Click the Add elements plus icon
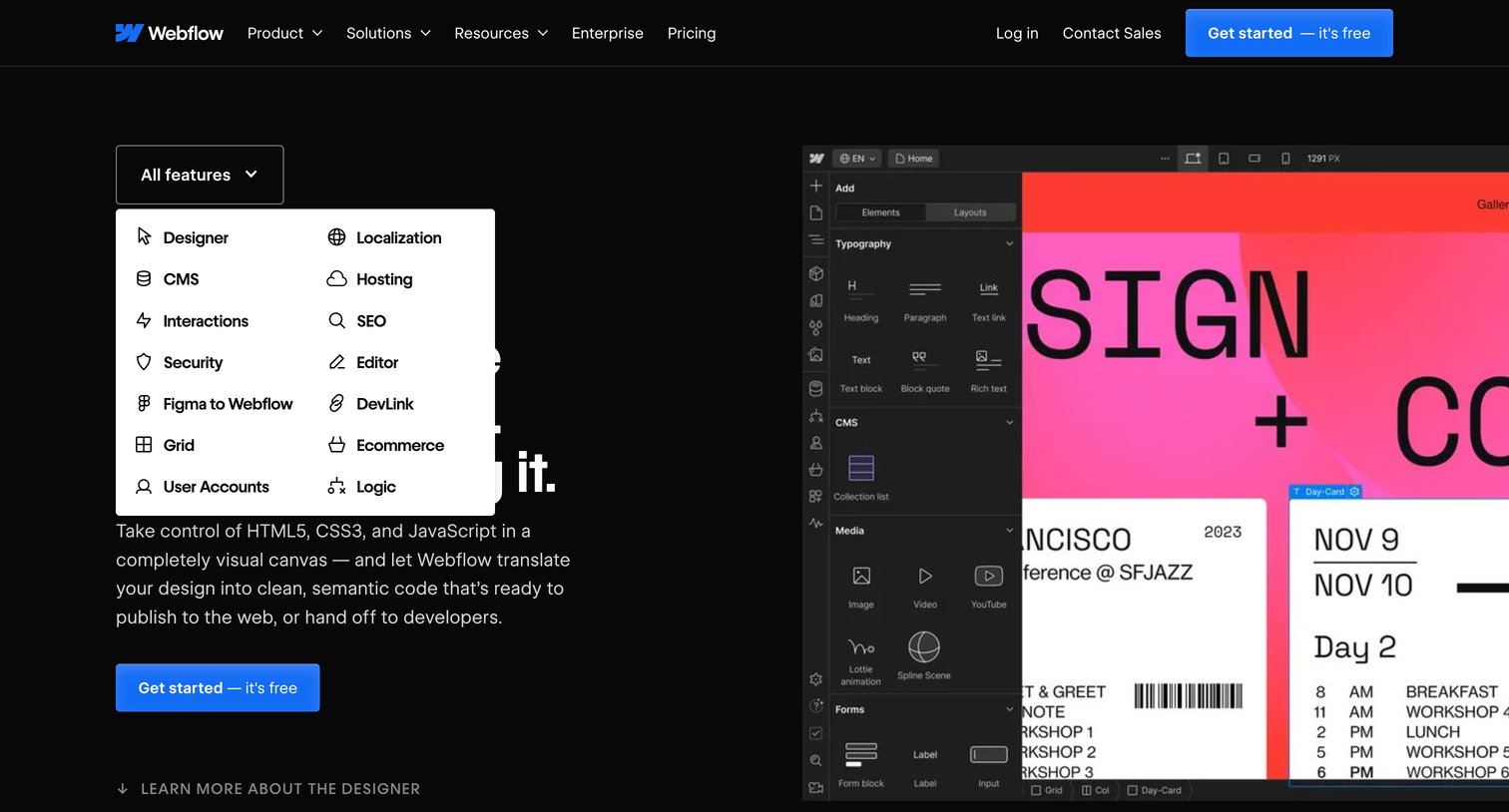This screenshot has height=812, width=1509. tap(816, 187)
